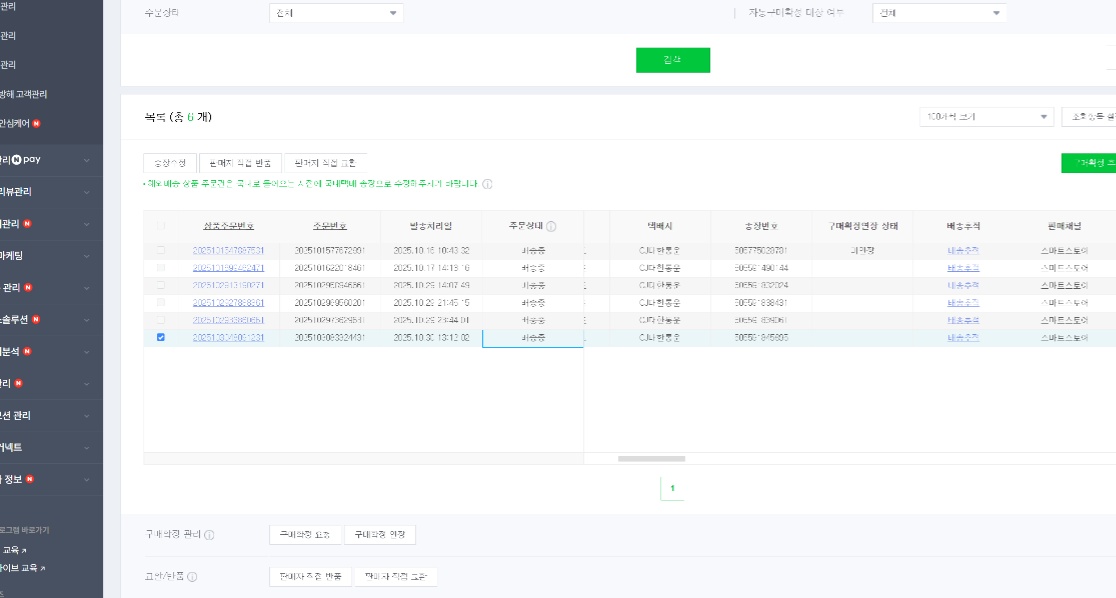Image resolution: width=1116 pixels, height=598 pixels.
Task: Open 안심케어 in the sidebar
Action: [15, 123]
